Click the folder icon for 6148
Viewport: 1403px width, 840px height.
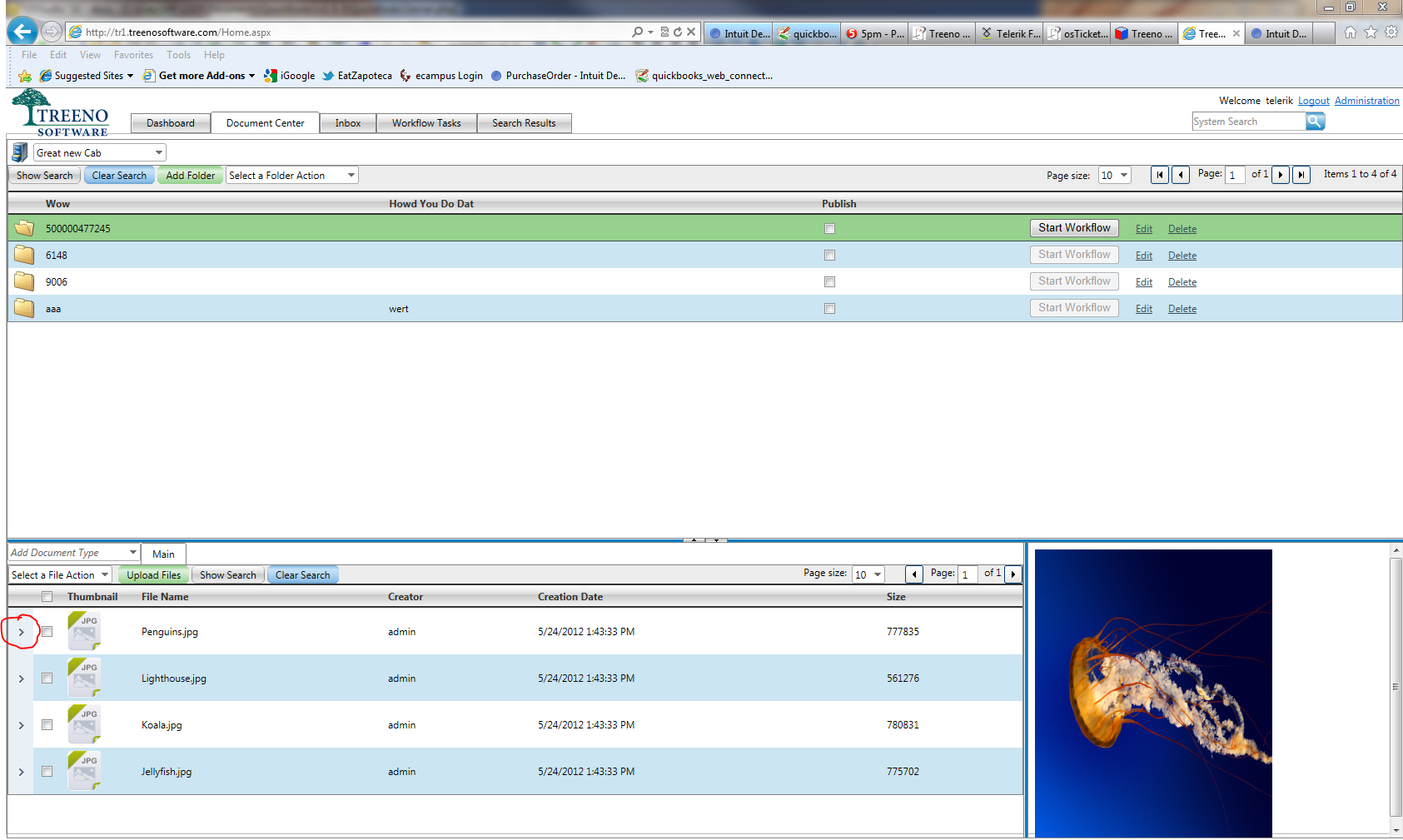coord(24,255)
